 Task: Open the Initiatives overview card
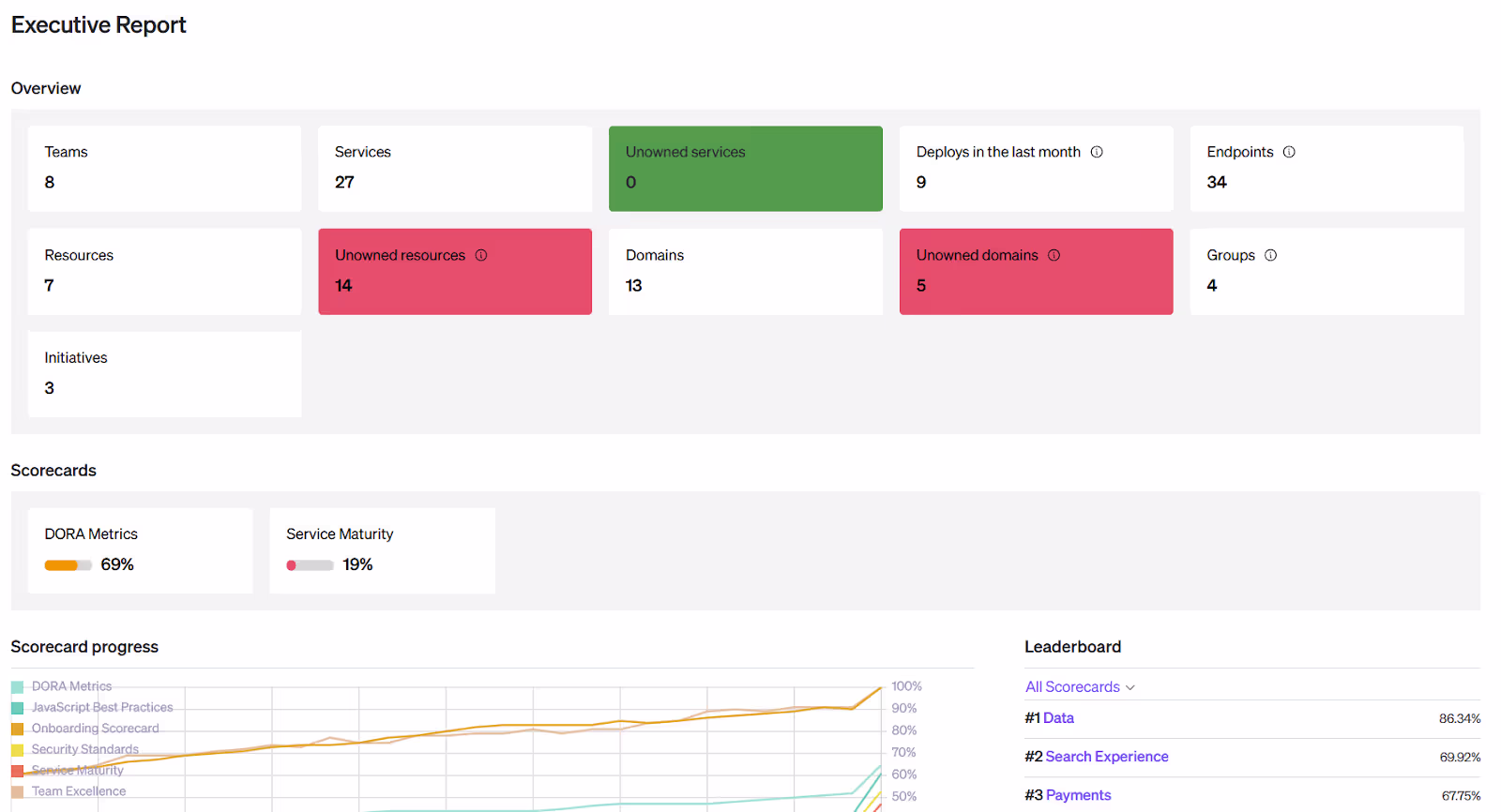point(164,374)
